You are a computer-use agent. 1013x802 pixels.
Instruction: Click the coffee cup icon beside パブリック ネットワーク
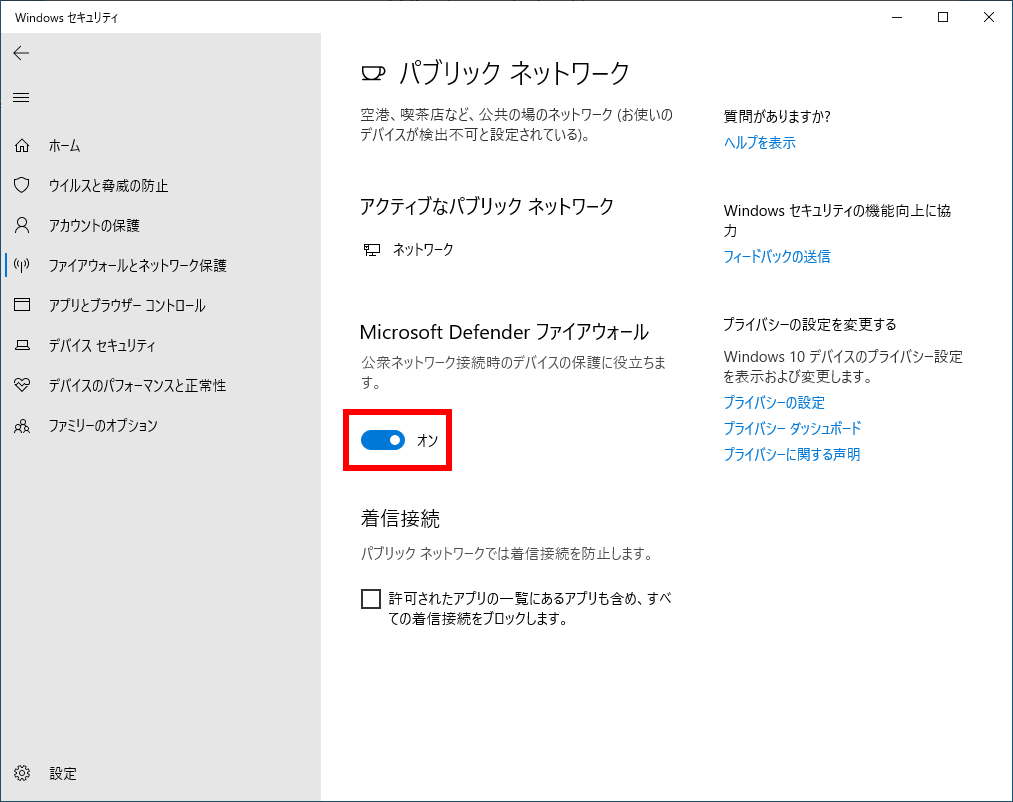tap(373, 74)
